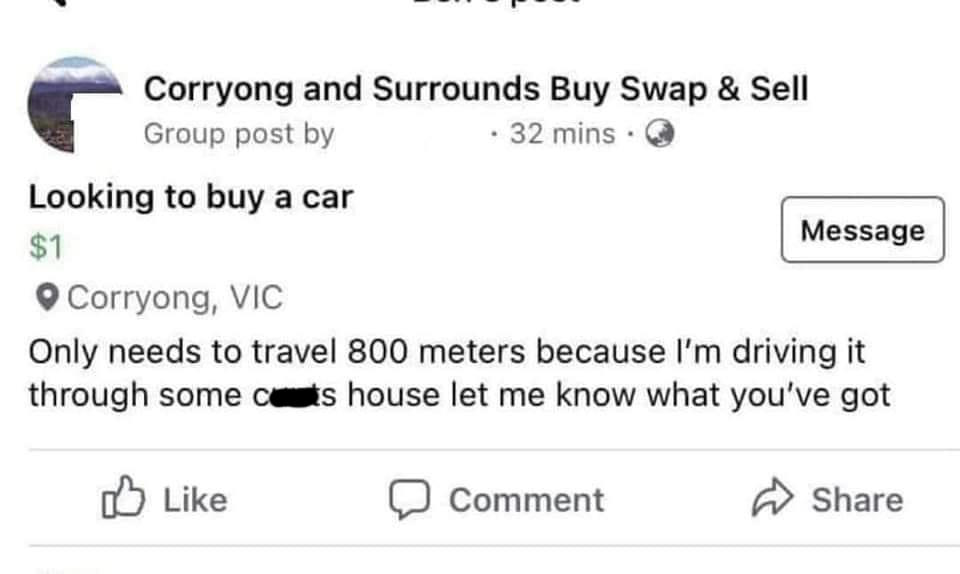Open Corryong and Surrounds Buy Swap & Sell group
The image size is (960, 574).
click(476, 89)
